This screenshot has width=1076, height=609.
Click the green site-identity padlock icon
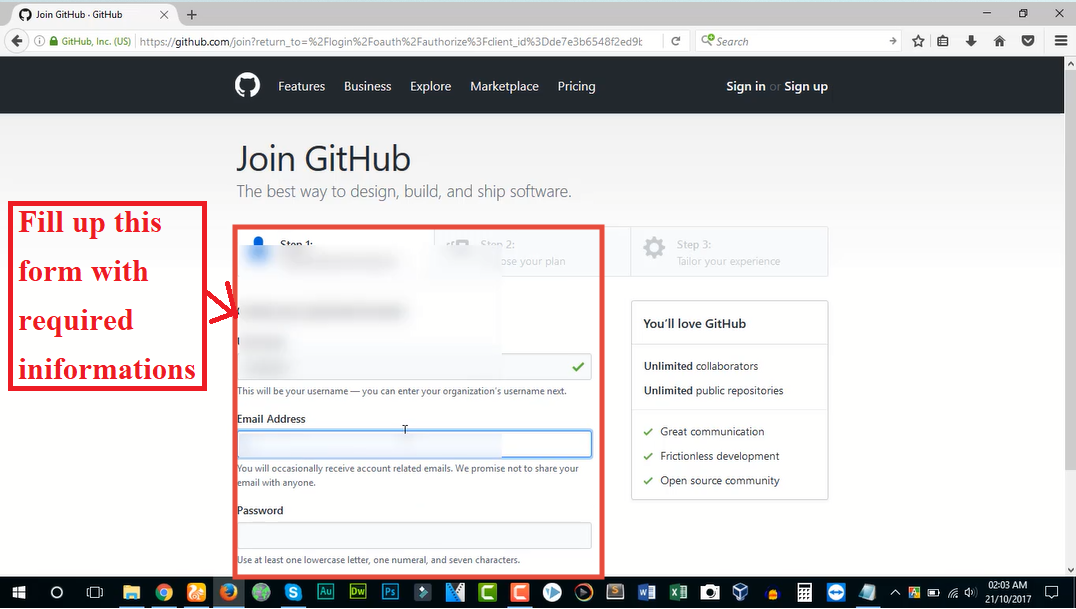(54, 41)
